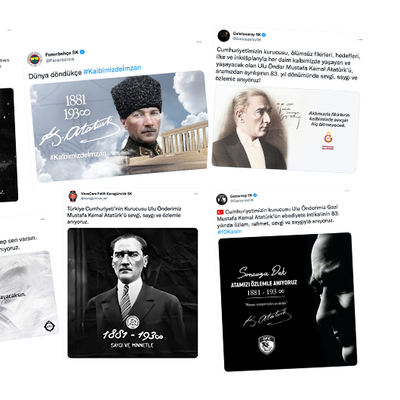This screenshot has width=400, height=400.
Task: Open the more options menu on Gaziantep tweet
Action: (x=347, y=191)
